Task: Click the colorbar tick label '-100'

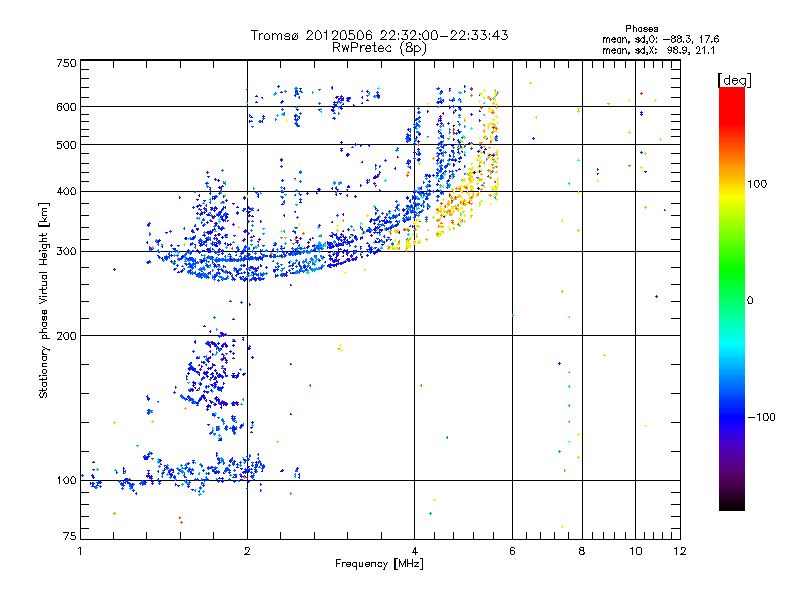Action: pos(762,417)
